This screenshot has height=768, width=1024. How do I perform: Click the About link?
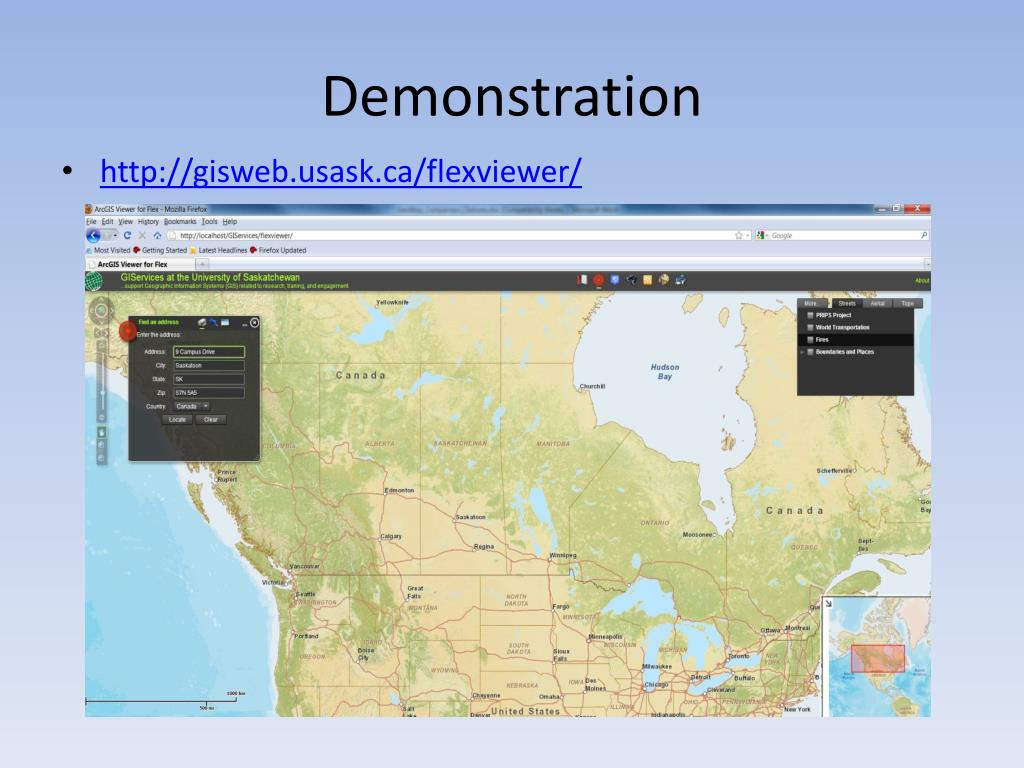pyautogui.click(x=921, y=281)
